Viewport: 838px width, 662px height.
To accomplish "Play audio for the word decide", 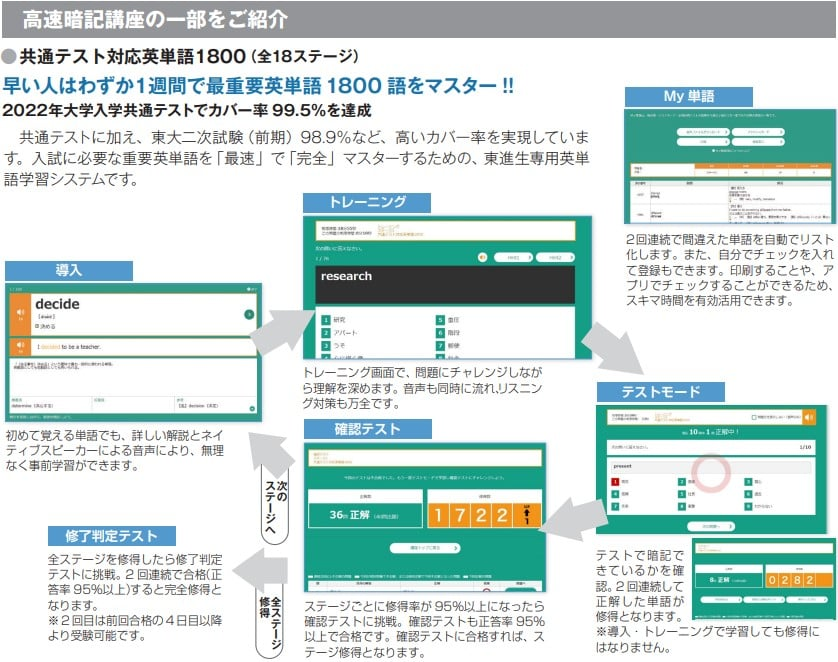I will tap(19, 314).
